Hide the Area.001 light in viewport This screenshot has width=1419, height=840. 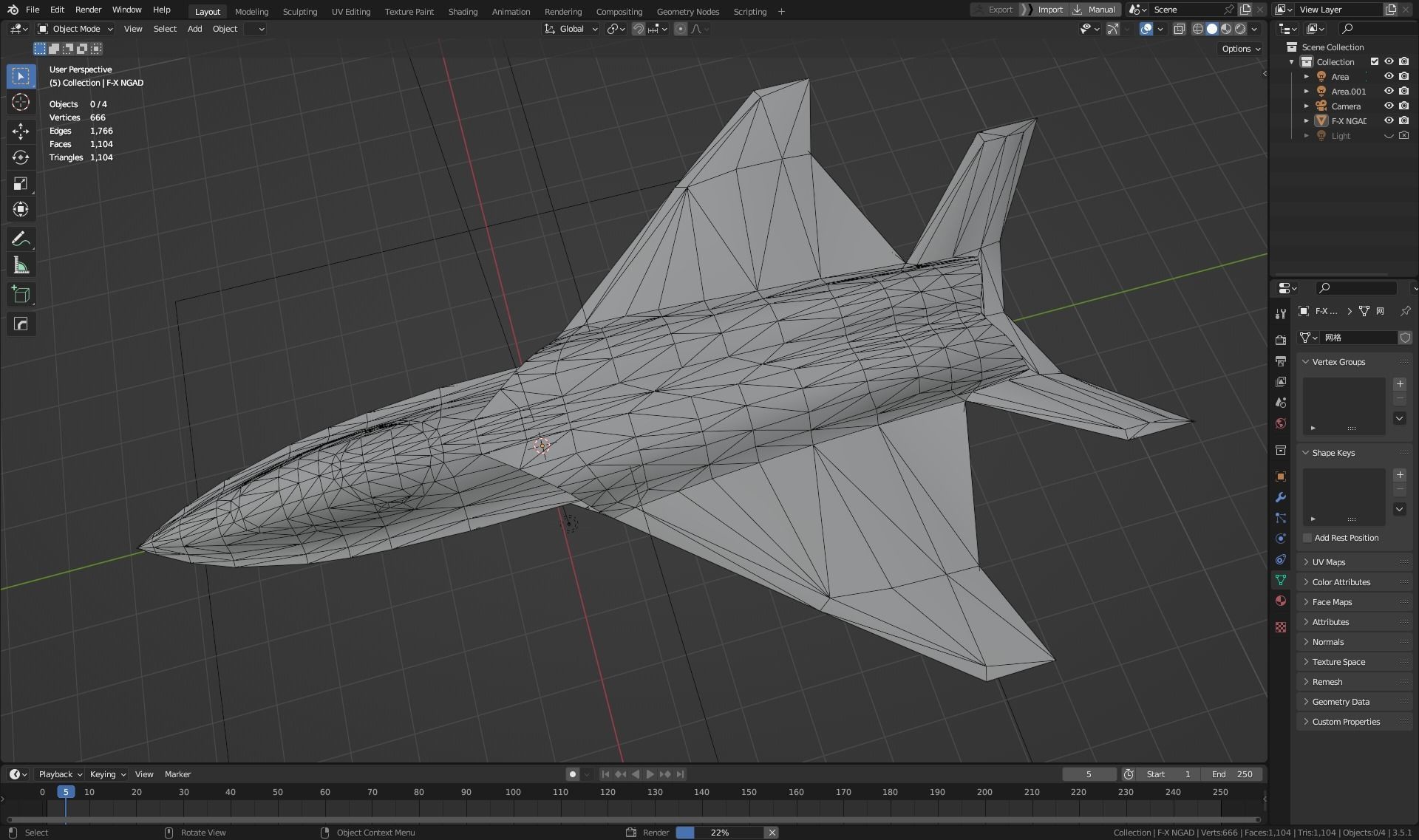pos(1389,91)
